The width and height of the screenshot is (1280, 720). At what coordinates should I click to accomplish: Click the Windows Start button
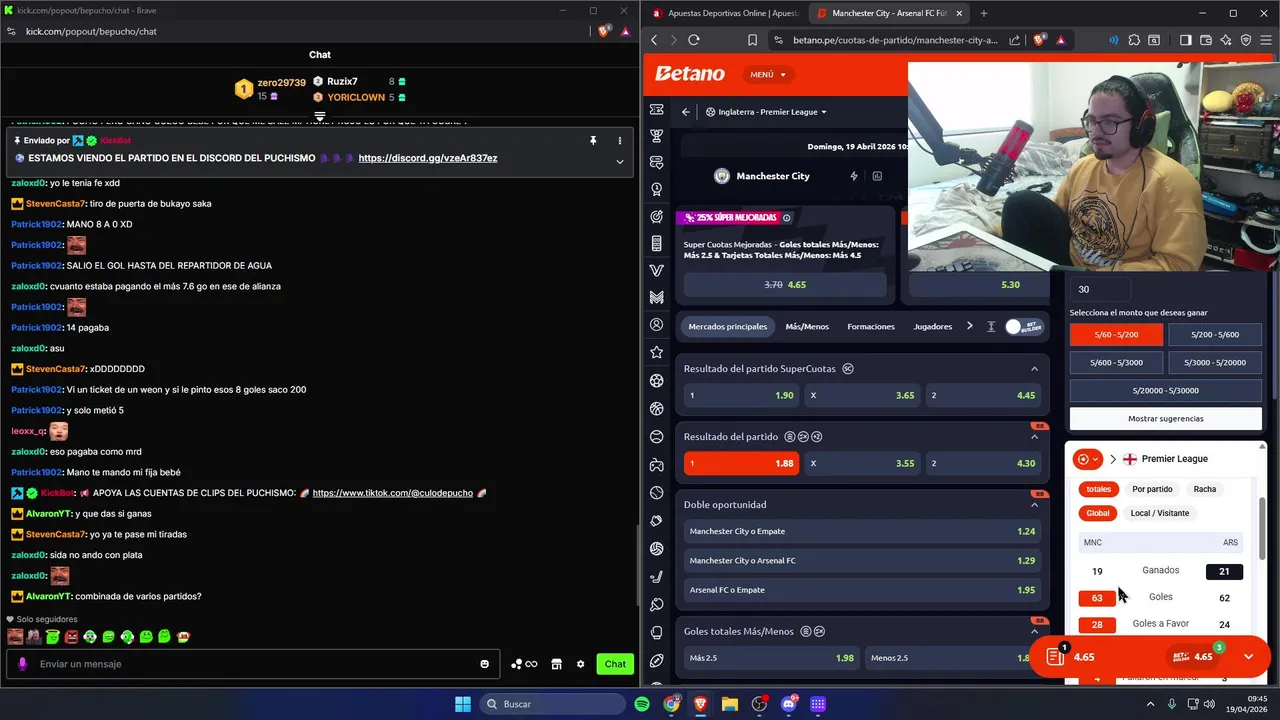pos(463,704)
